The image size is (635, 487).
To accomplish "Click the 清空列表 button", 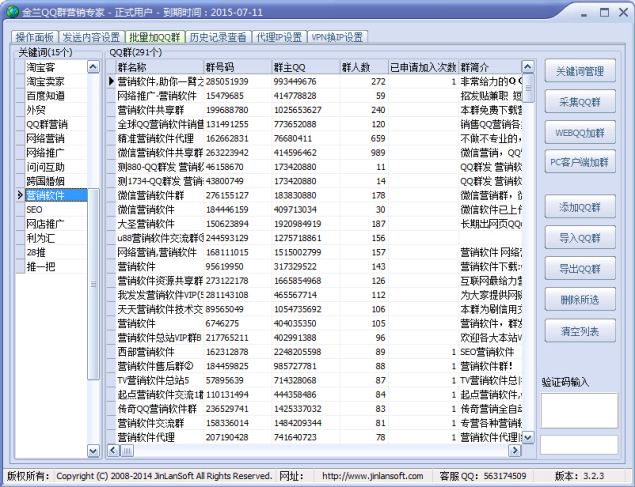I will (x=580, y=331).
